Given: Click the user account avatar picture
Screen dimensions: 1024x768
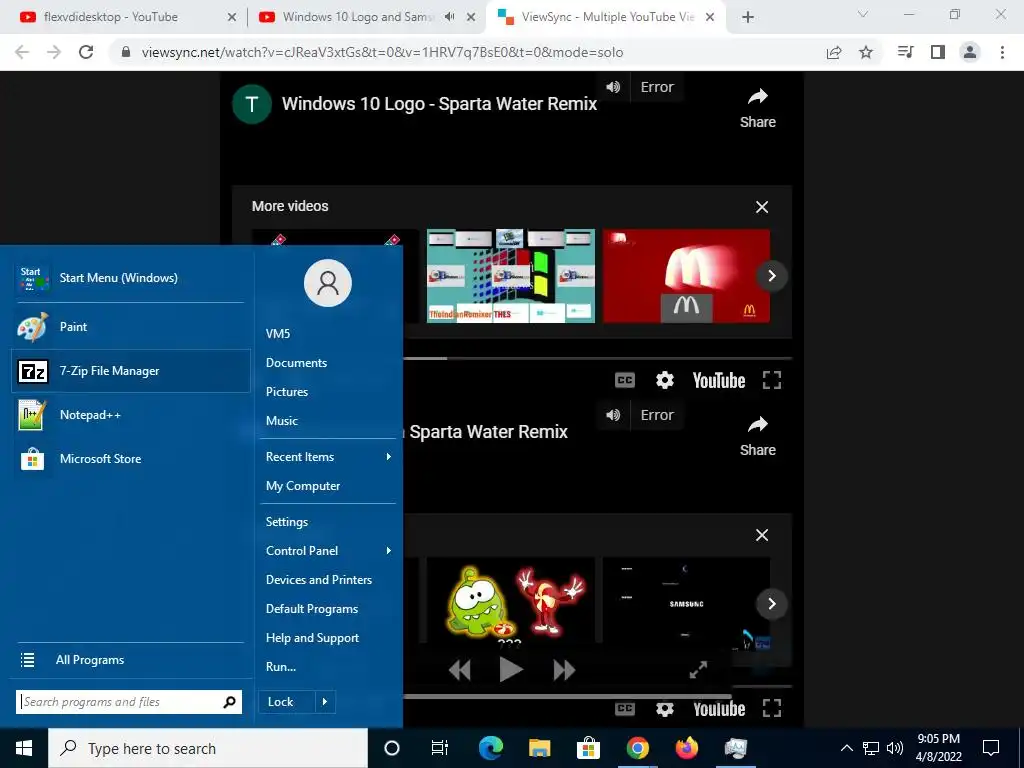Looking at the screenshot, I should tap(328, 283).
